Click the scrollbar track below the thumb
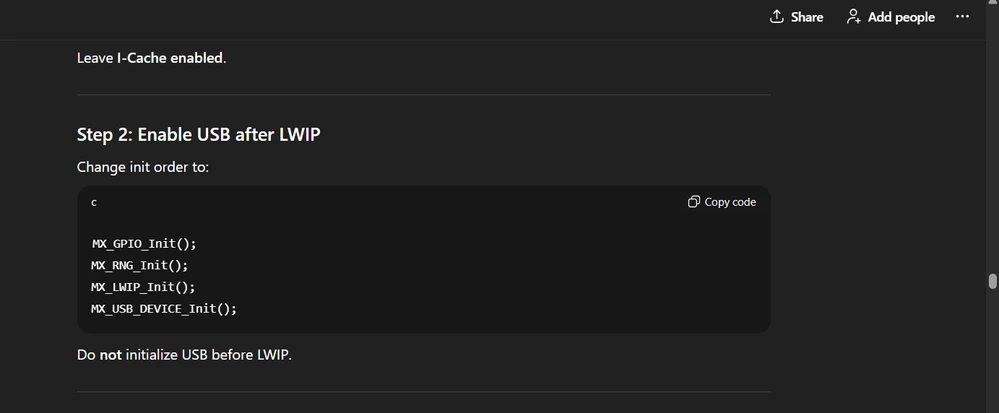The image size is (999, 413). [x=992, y=351]
